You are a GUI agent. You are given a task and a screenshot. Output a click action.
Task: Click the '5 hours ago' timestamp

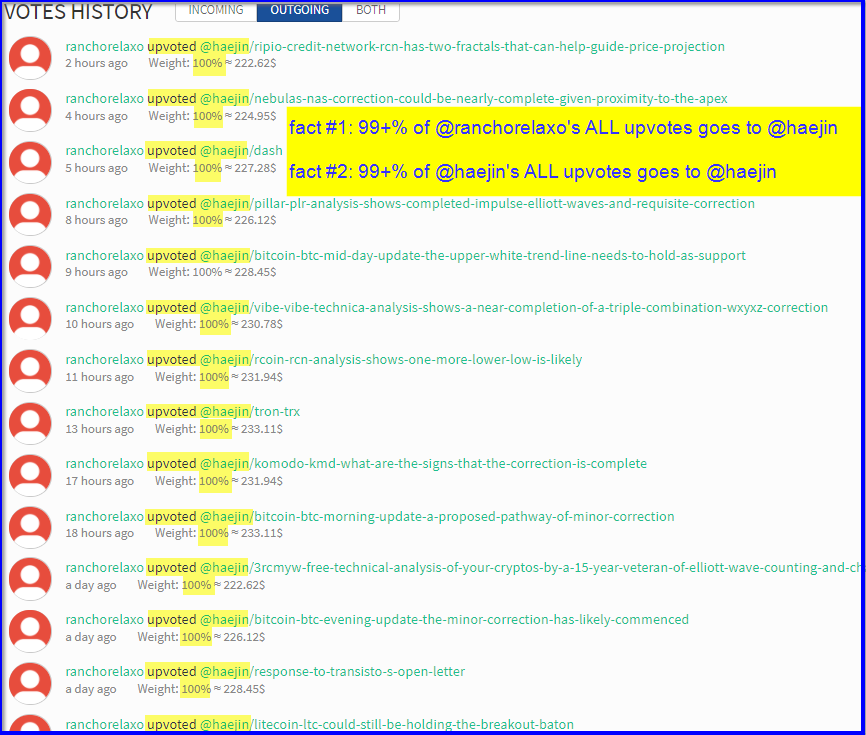tap(96, 168)
